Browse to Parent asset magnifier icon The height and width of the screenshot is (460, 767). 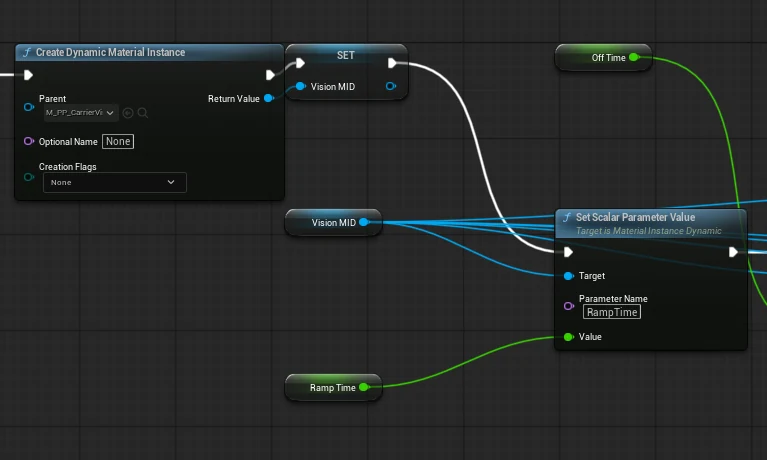tap(143, 113)
